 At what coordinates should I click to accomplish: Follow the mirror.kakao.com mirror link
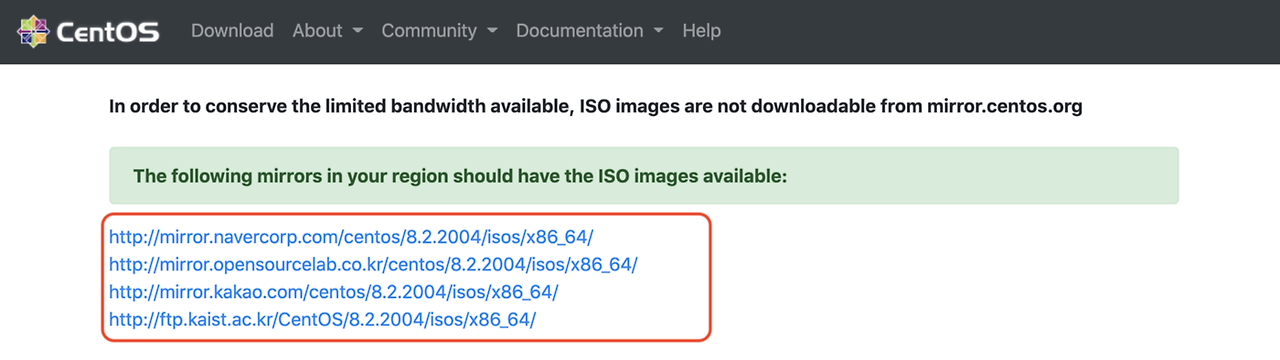pos(333,292)
